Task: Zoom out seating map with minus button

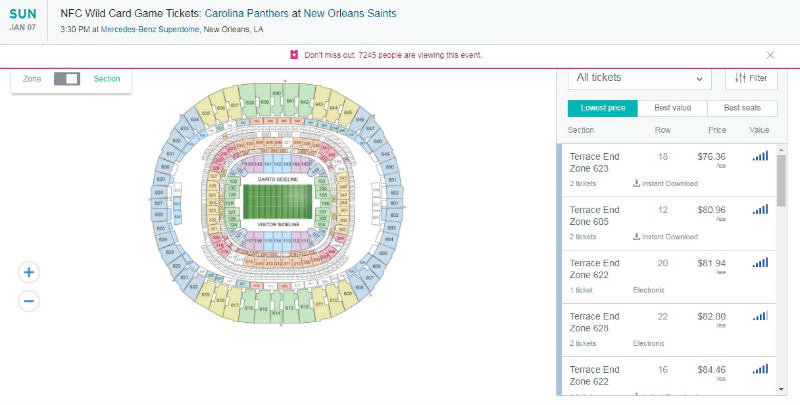Action: pos(29,301)
